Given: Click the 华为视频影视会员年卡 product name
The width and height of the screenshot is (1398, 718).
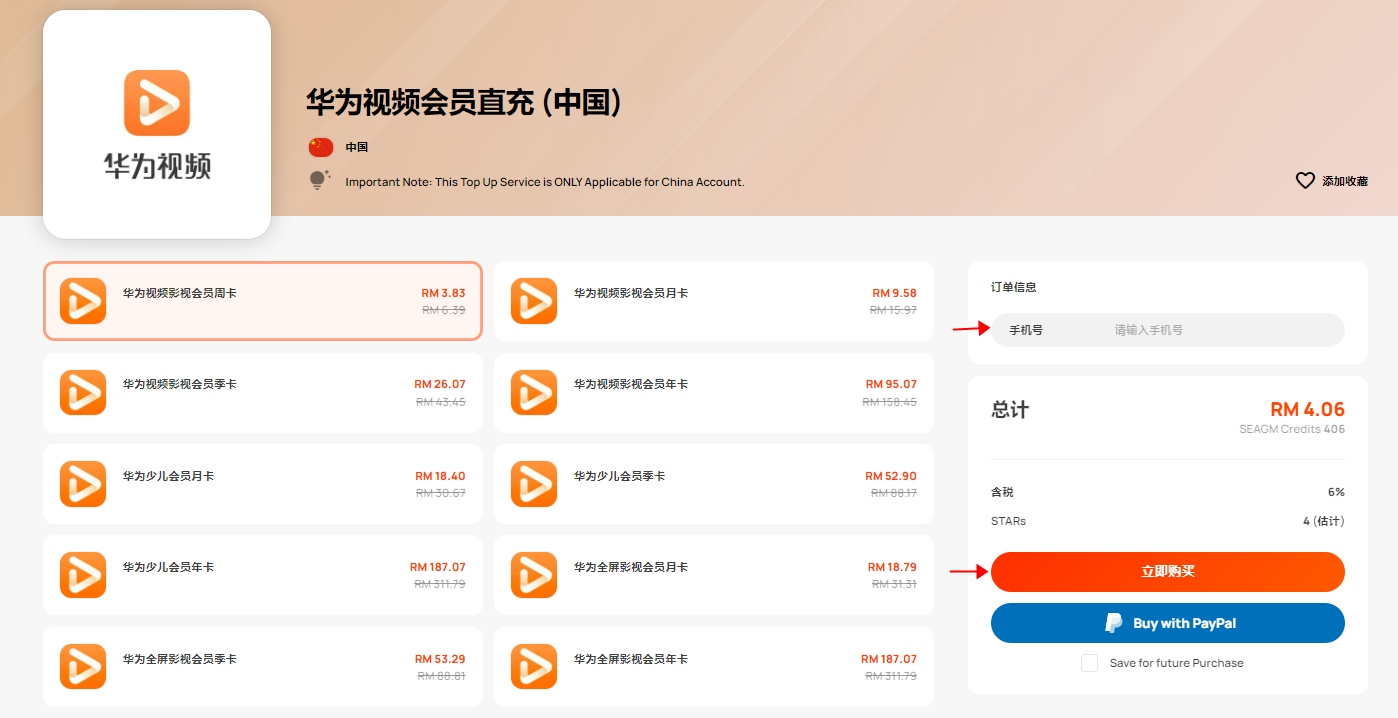Looking at the screenshot, I should pyautogui.click(x=631, y=384).
